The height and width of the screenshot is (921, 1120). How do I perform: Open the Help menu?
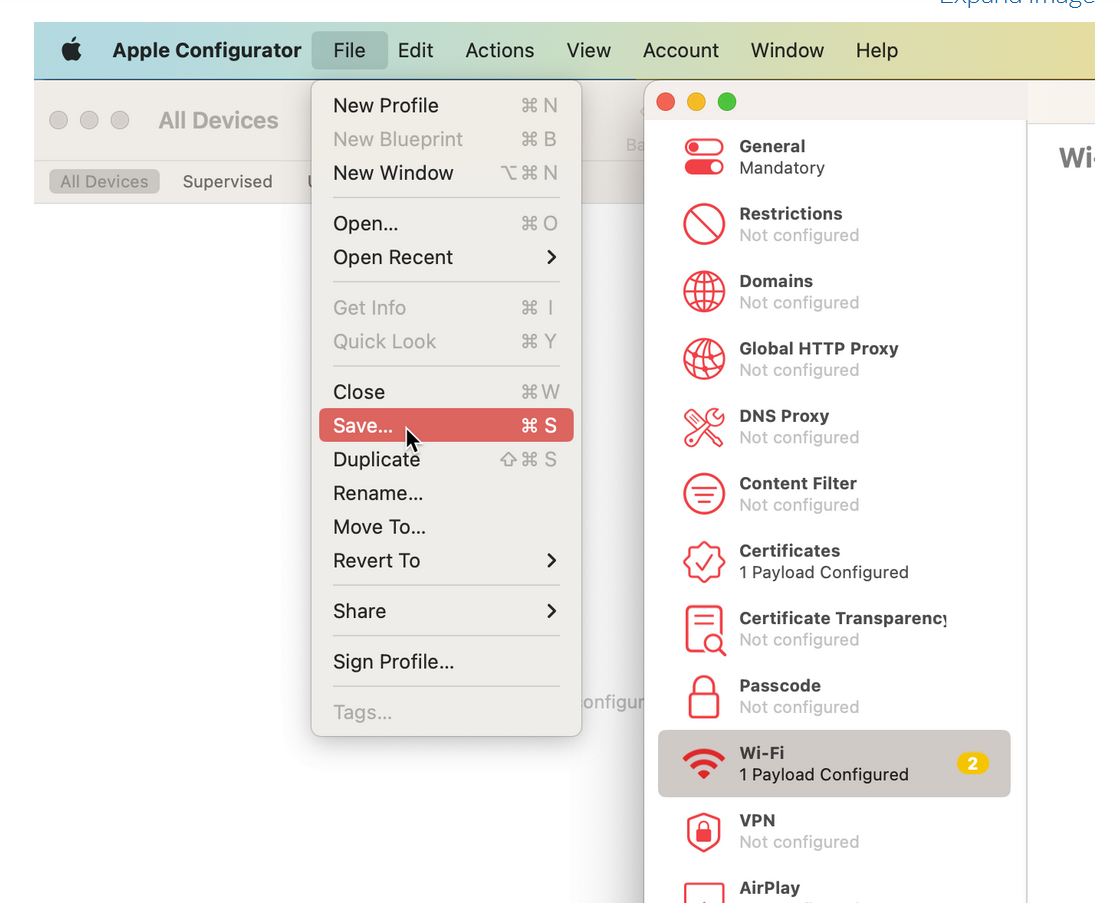877,50
